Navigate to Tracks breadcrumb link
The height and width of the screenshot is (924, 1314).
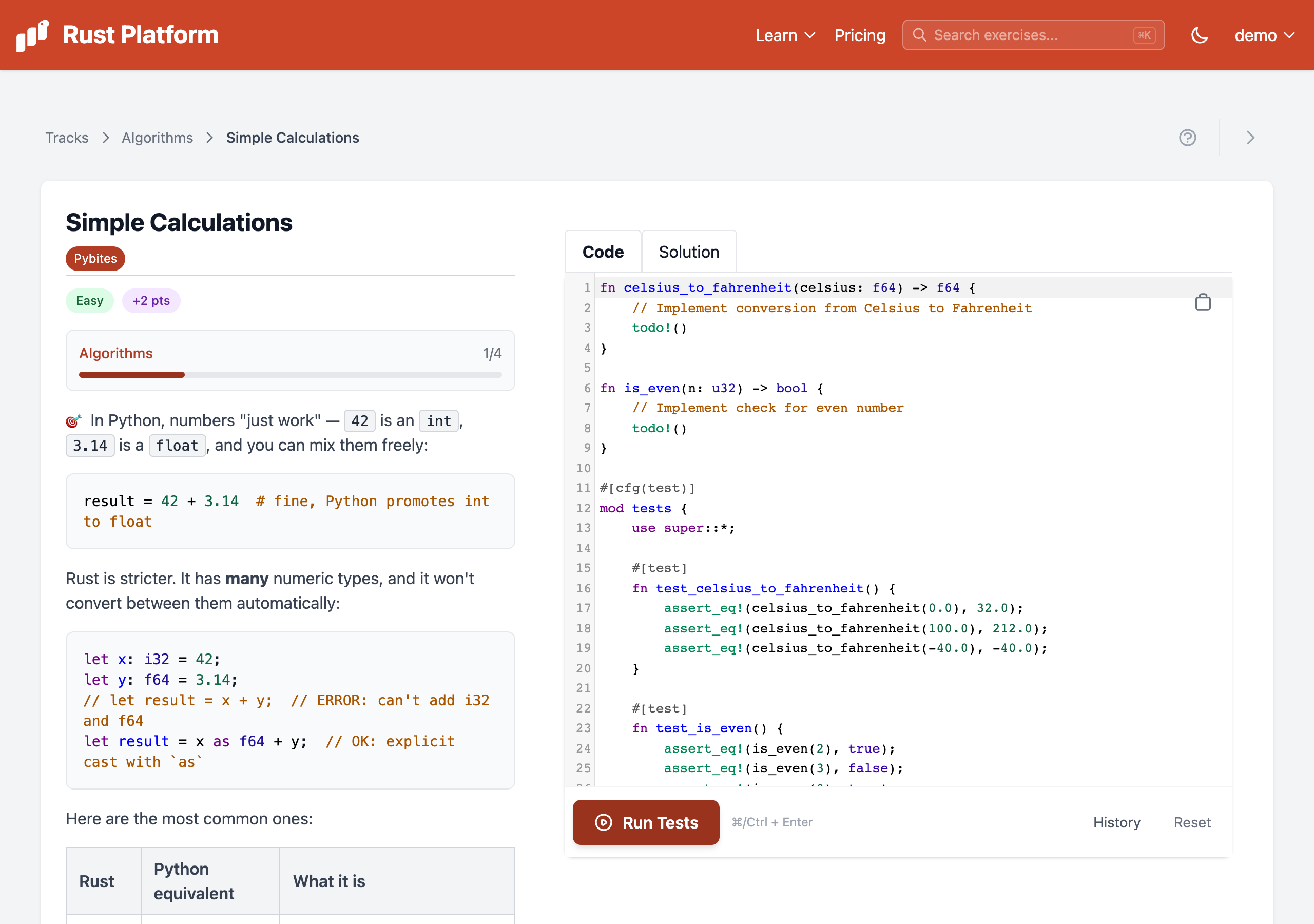click(x=67, y=138)
